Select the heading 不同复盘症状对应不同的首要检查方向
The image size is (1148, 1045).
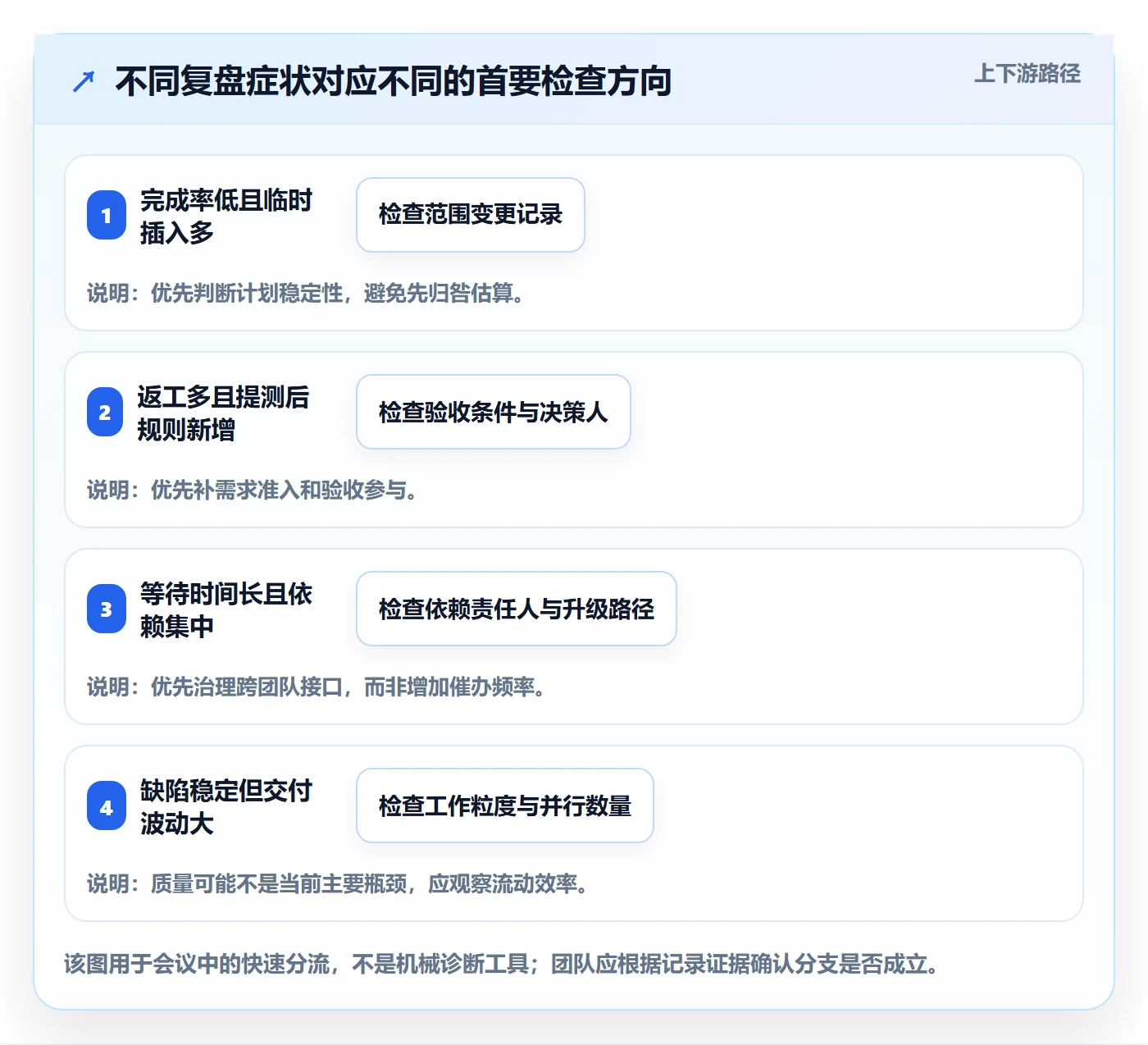[394, 81]
